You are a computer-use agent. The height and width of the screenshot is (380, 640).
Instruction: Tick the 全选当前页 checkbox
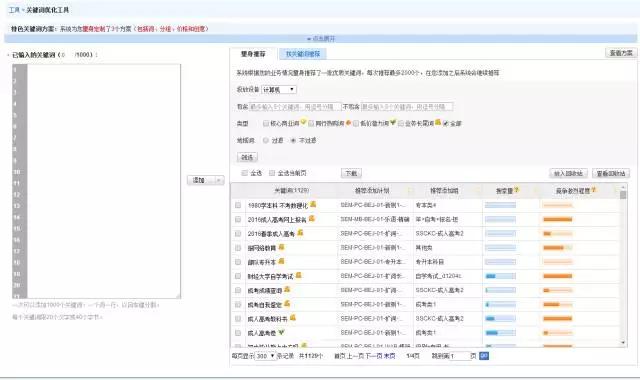(272, 173)
